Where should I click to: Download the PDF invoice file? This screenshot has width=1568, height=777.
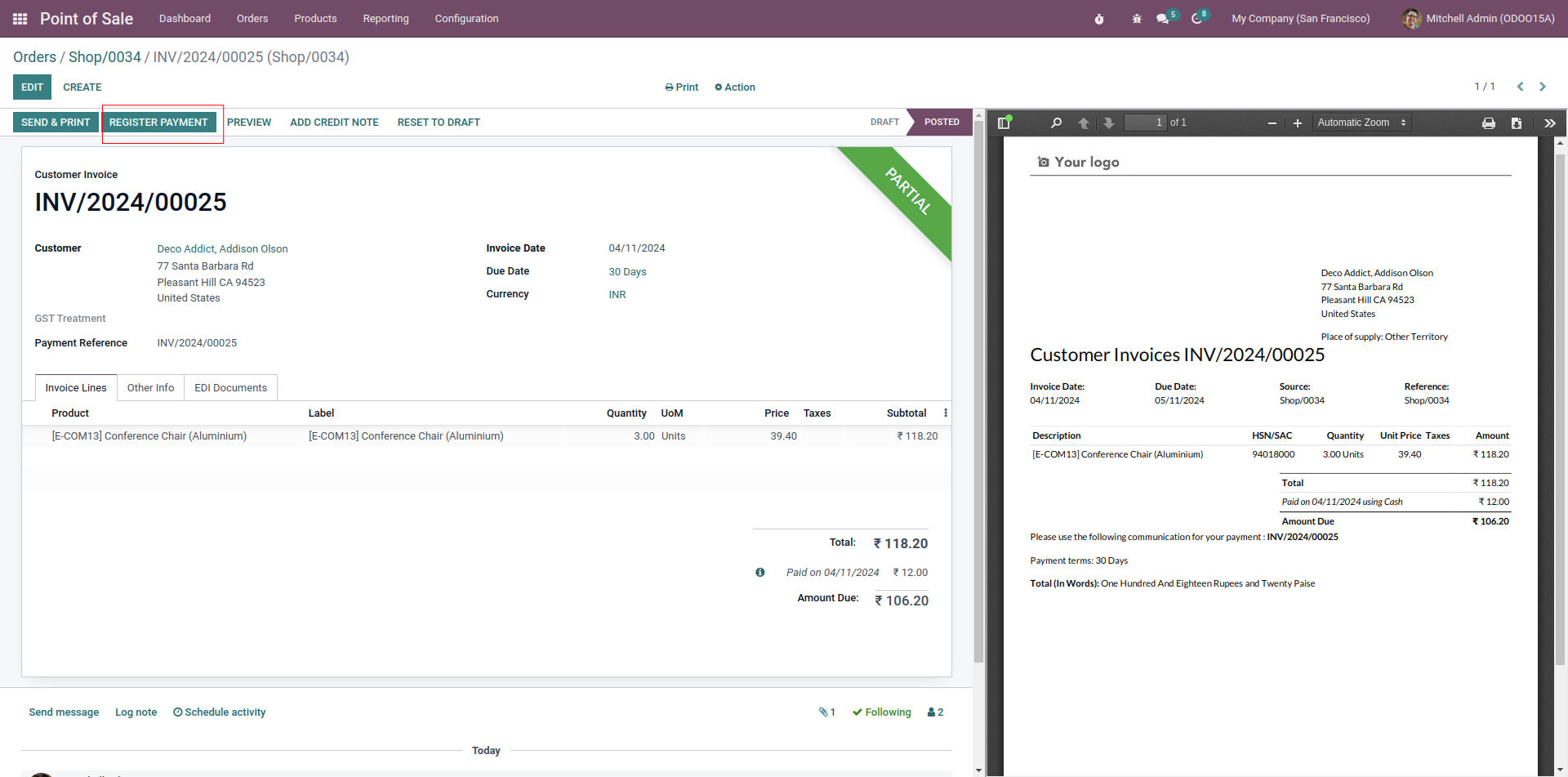(x=1517, y=123)
